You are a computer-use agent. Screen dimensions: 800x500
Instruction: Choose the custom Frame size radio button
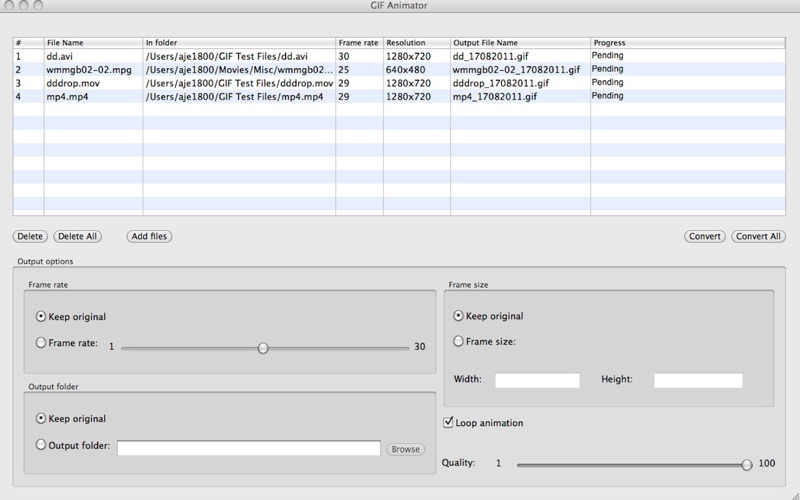click(x=459, y=341)
